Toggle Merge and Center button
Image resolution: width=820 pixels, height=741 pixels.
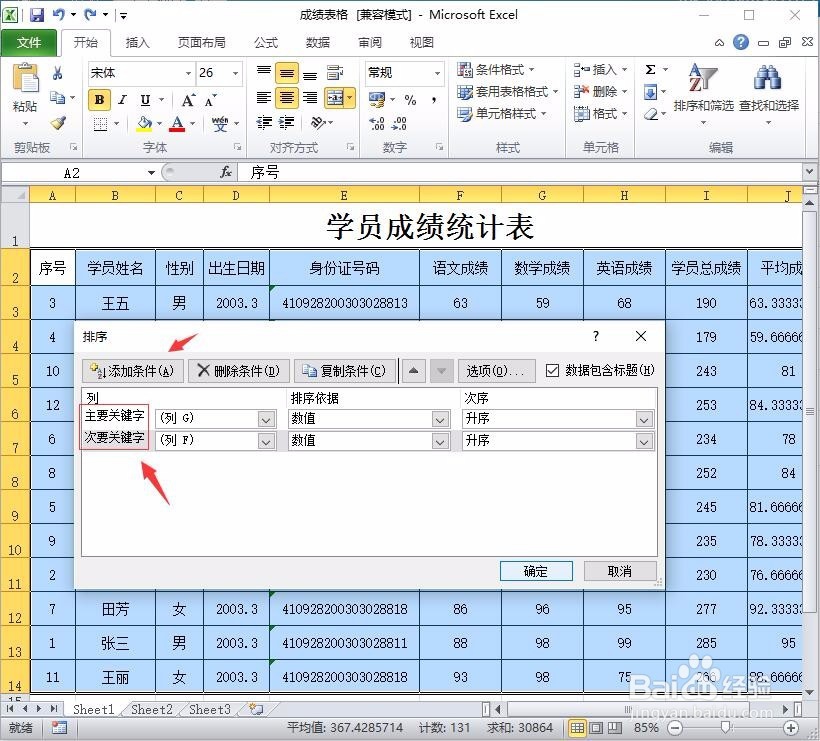(335, 98)
